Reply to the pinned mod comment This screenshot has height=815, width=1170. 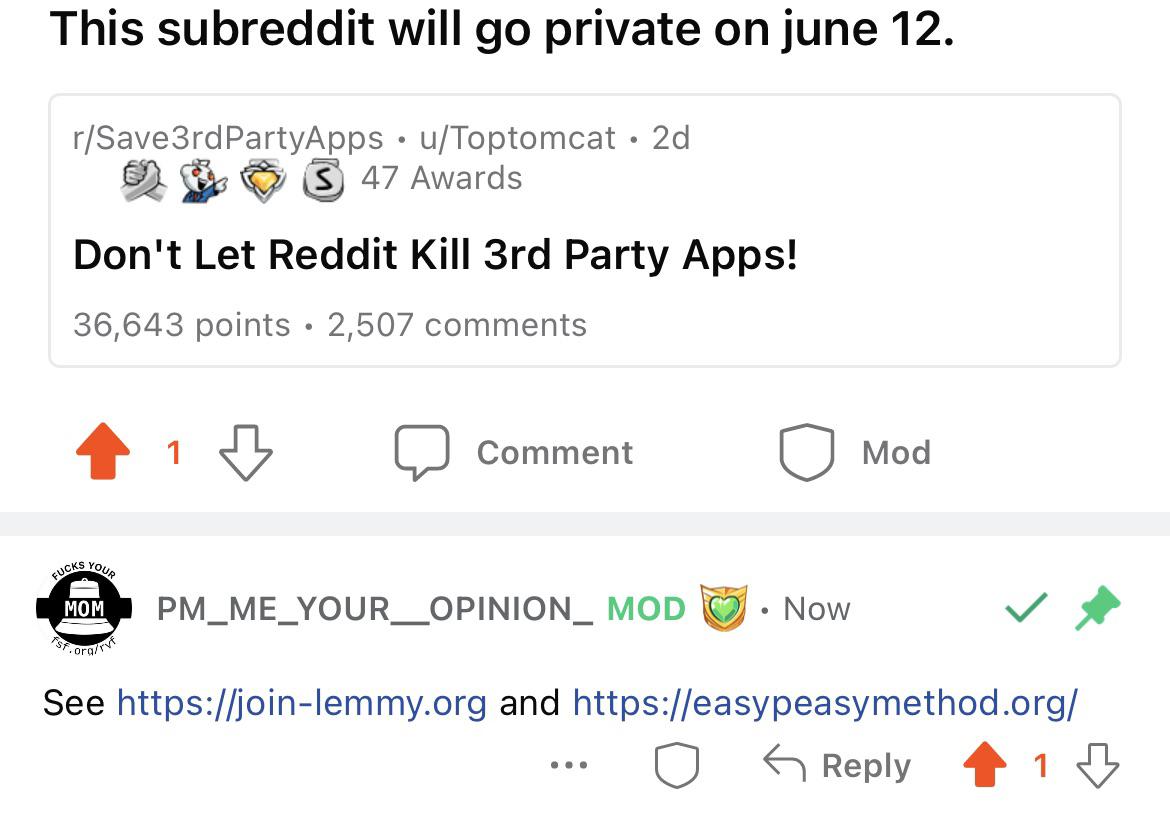(x=838, y=766)
